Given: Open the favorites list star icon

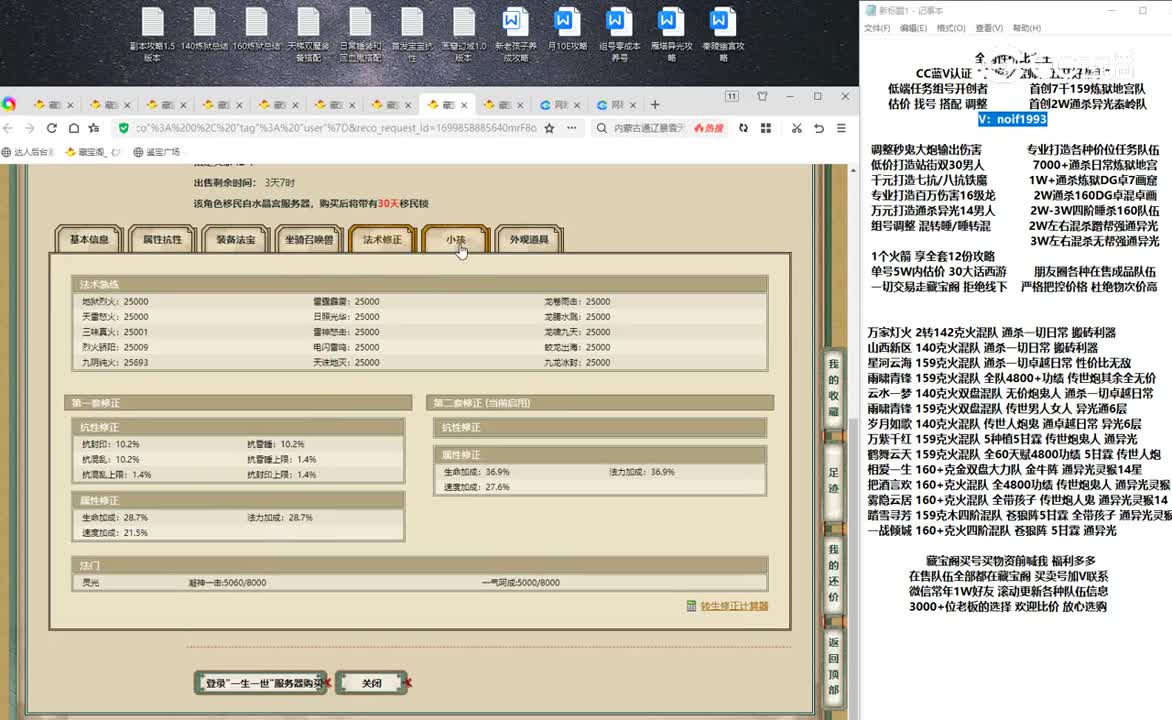Looking at the screenshot, I should pos(94,129).
